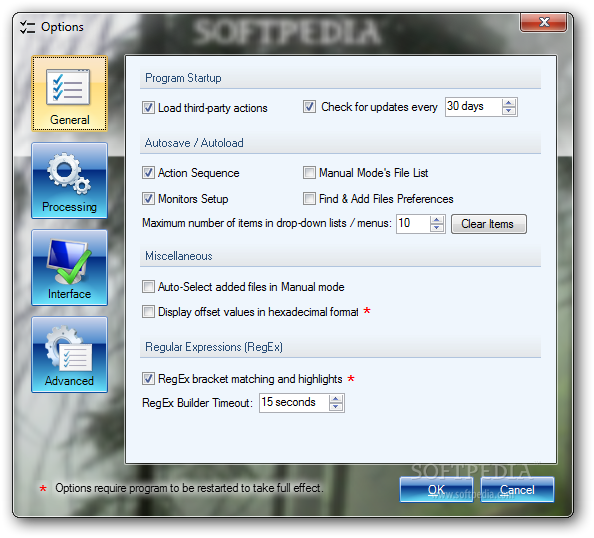Increase RegEx Builder Timeout seconds
594x538 pixels.
pos(336,398)
